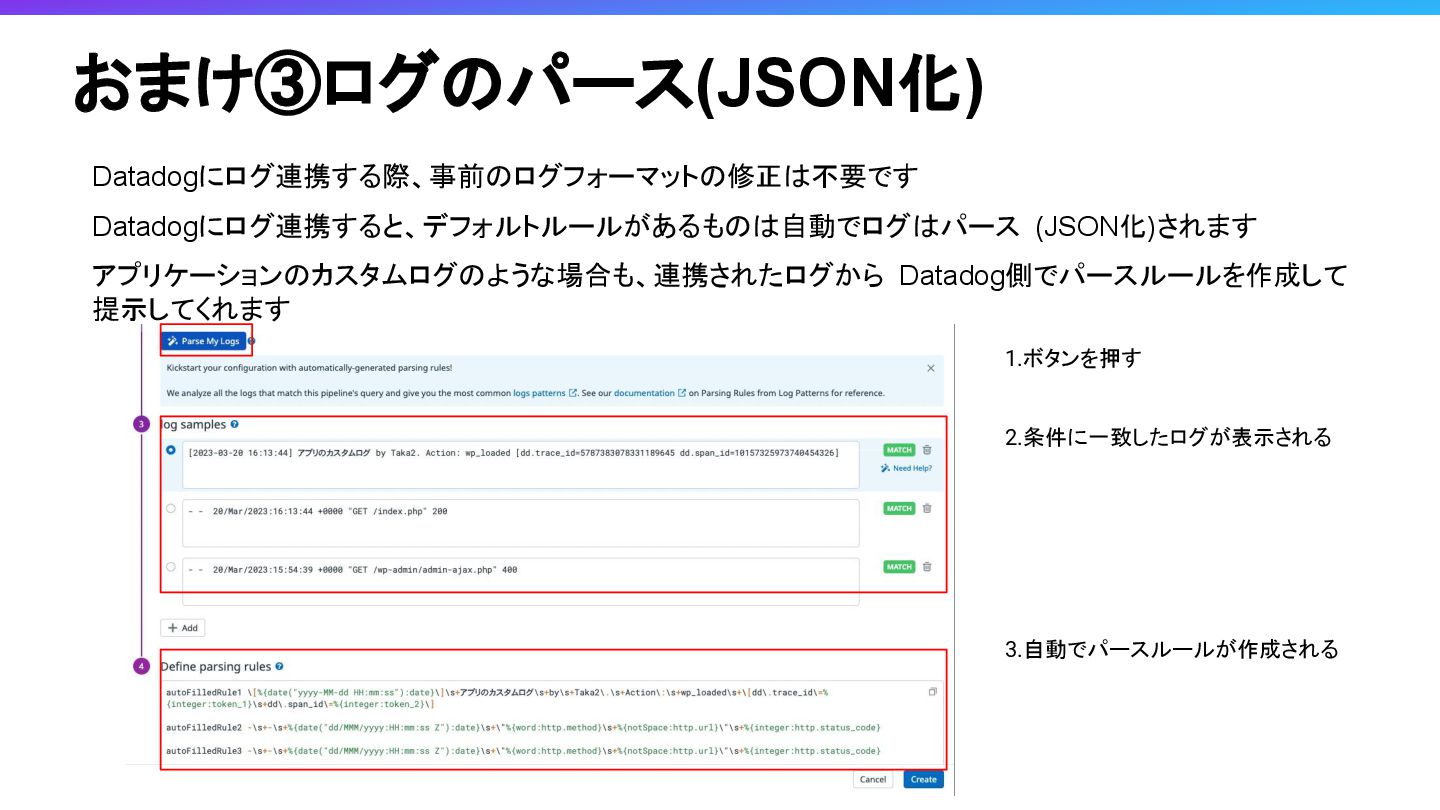Copy parsing rules with the copy icon
The image size is (1440, 810).
pyautogui.click(x=932, y=691)
